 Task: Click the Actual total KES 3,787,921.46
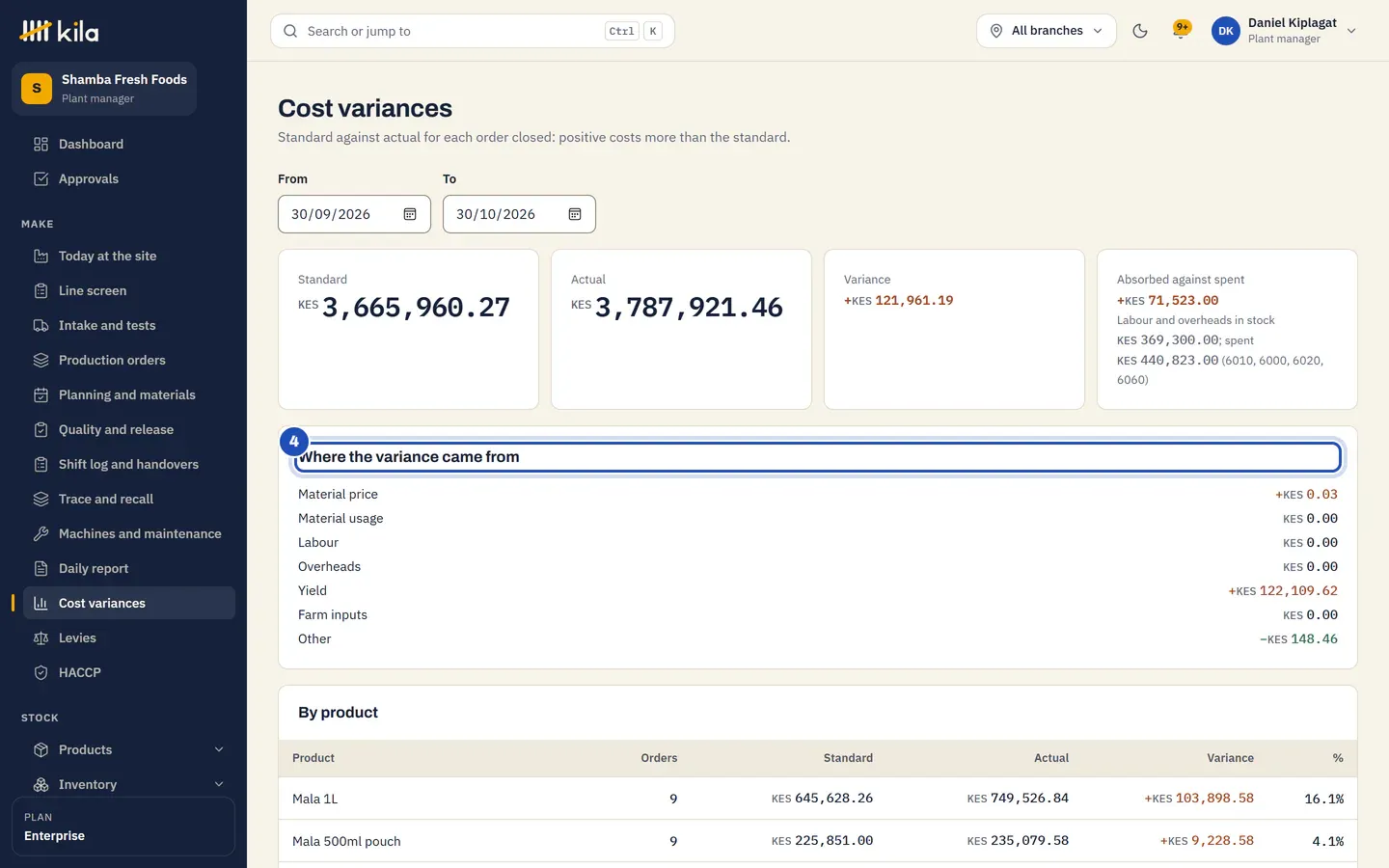(x=677, y=307)
